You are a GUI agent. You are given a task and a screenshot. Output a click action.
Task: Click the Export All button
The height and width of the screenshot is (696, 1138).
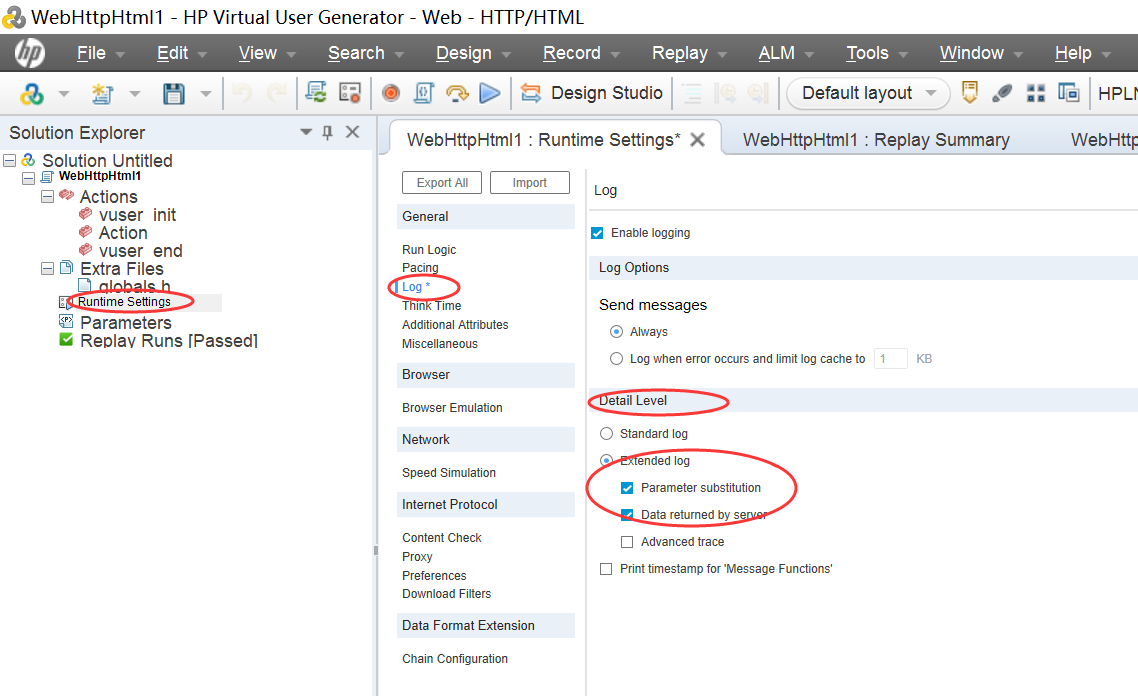[x=442, y=183]
